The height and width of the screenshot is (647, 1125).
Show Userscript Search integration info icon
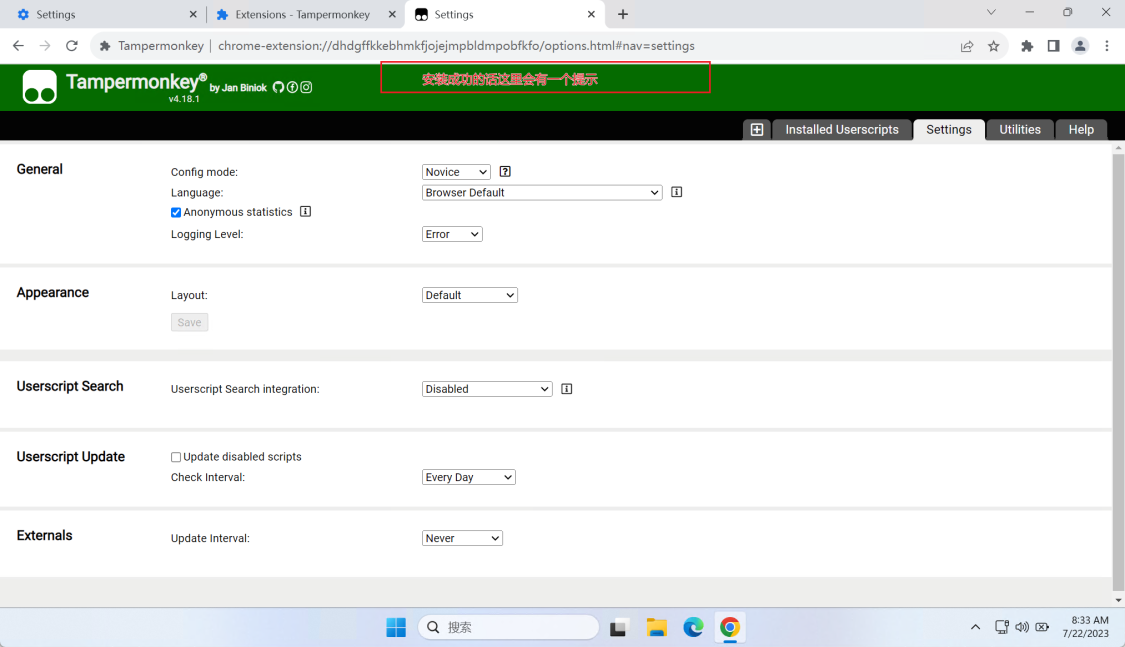567,389
